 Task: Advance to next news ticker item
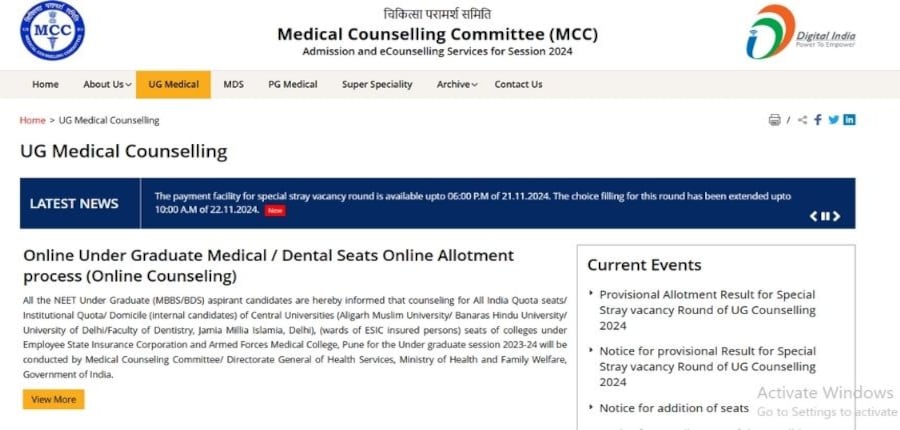[x=836, y=216]
